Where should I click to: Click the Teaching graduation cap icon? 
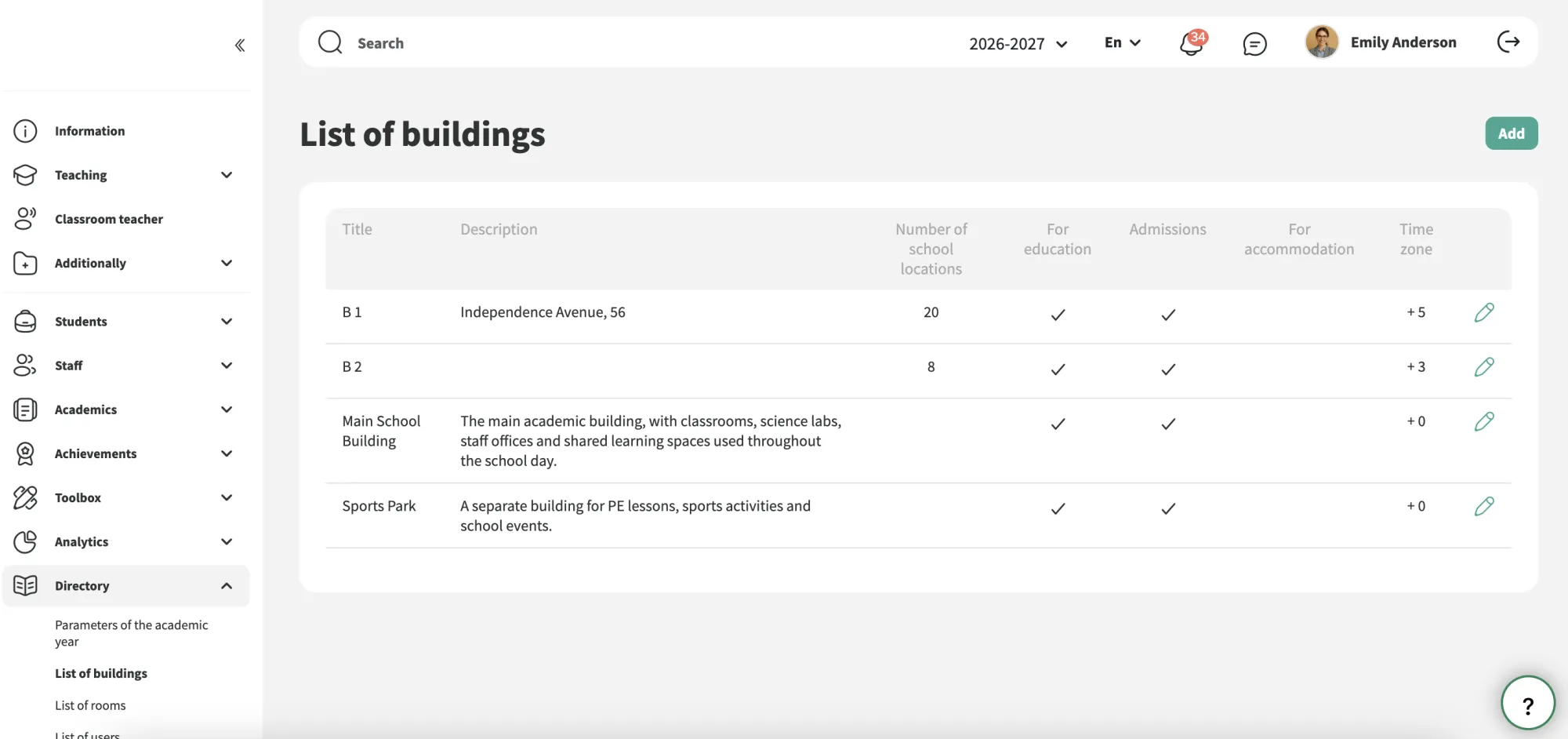click(x=25, y=175)
